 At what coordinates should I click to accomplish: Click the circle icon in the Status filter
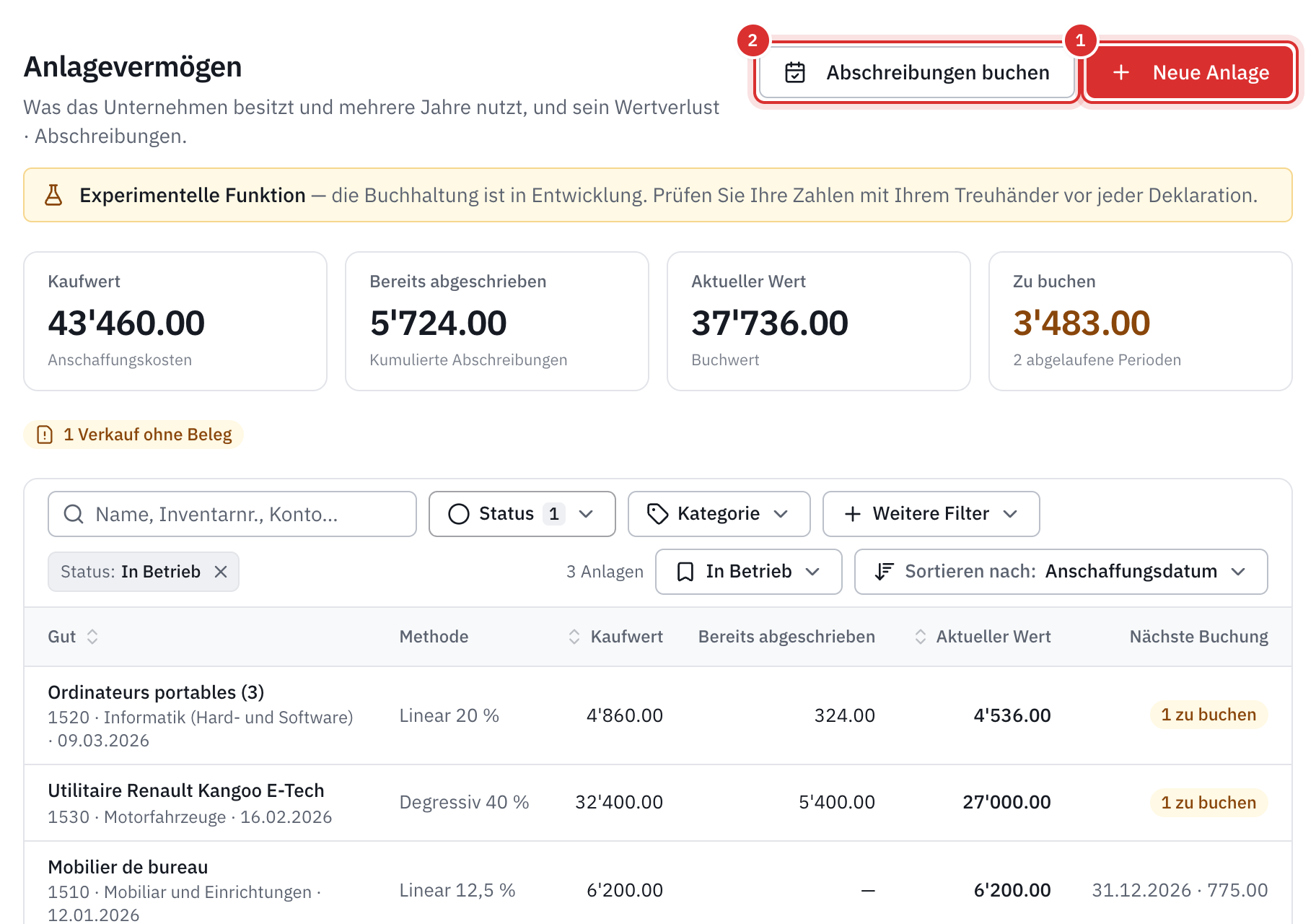pyautogui.click(x=459, y=514)
